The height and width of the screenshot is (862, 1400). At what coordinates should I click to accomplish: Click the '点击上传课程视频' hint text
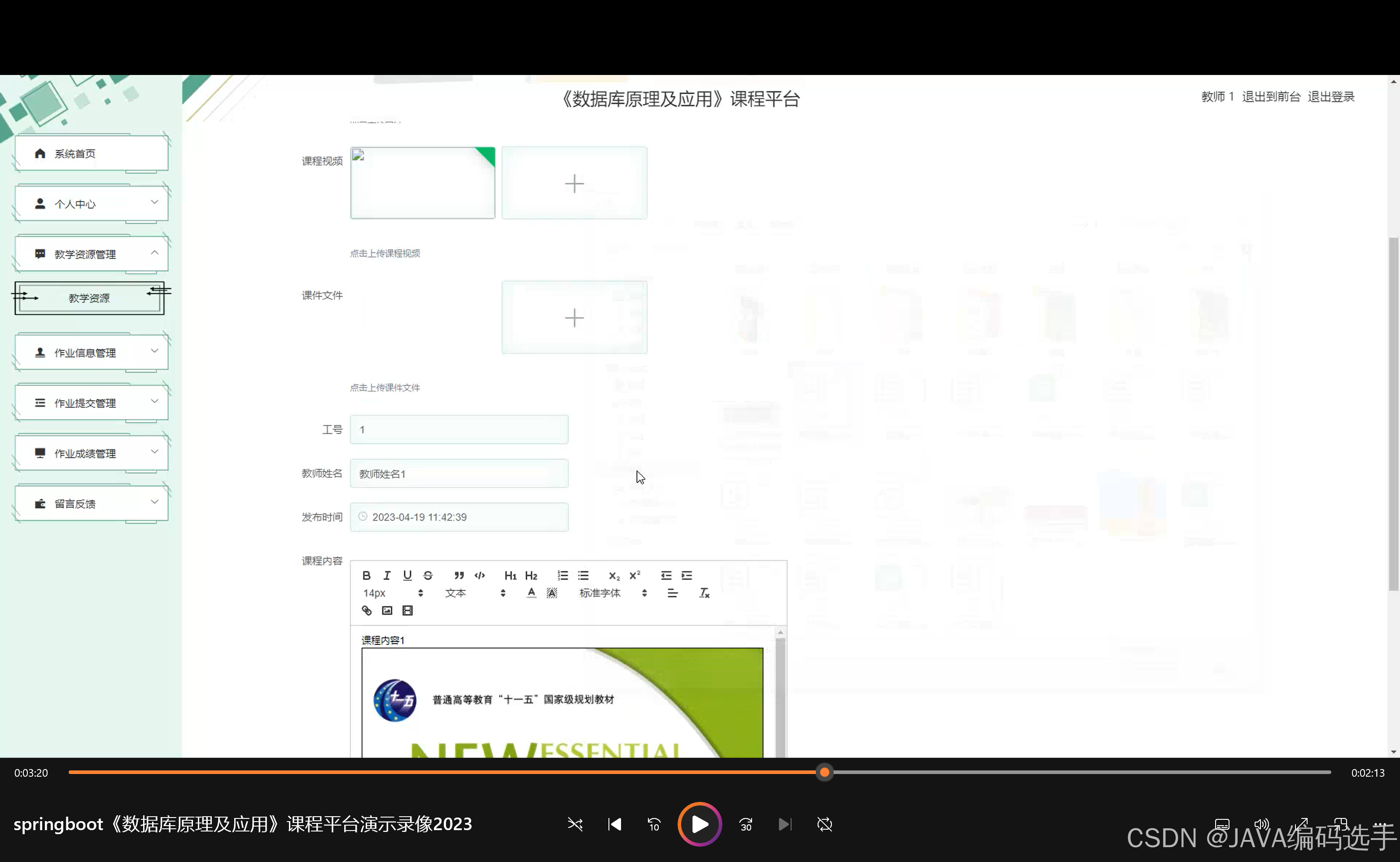(x=385, y=253)
